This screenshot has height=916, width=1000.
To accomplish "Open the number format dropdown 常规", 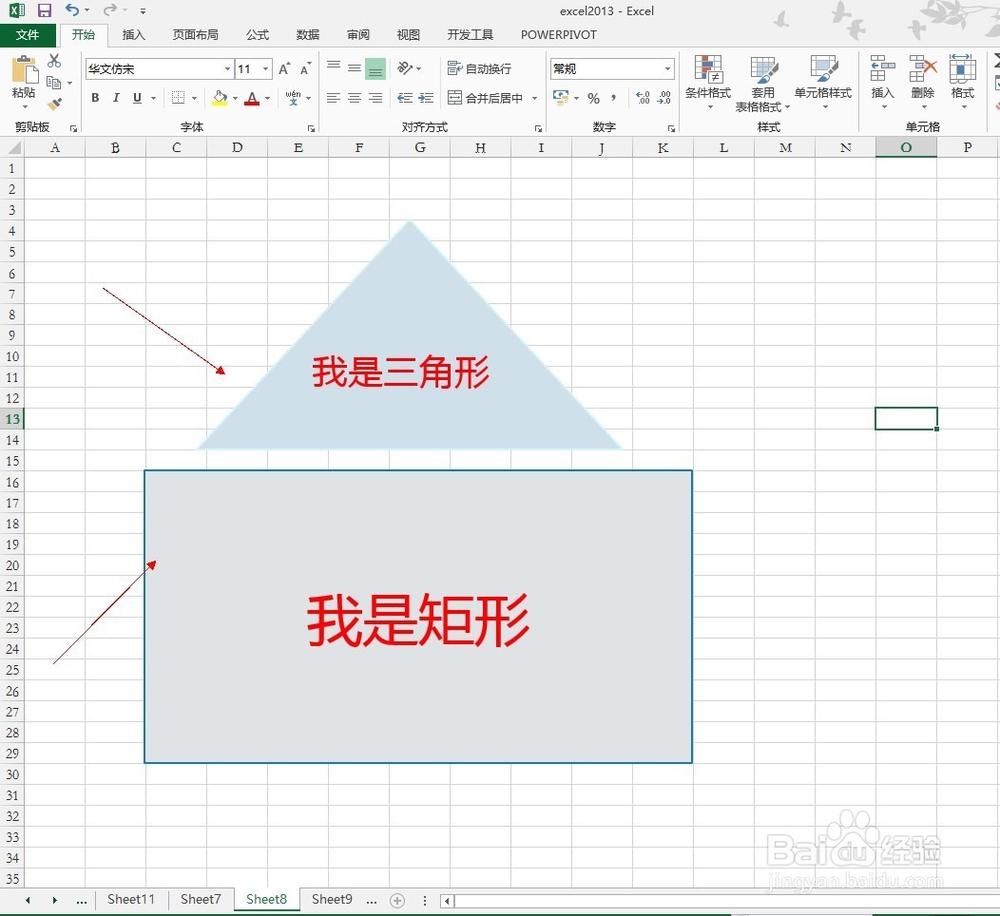I will tap(667, 69).
